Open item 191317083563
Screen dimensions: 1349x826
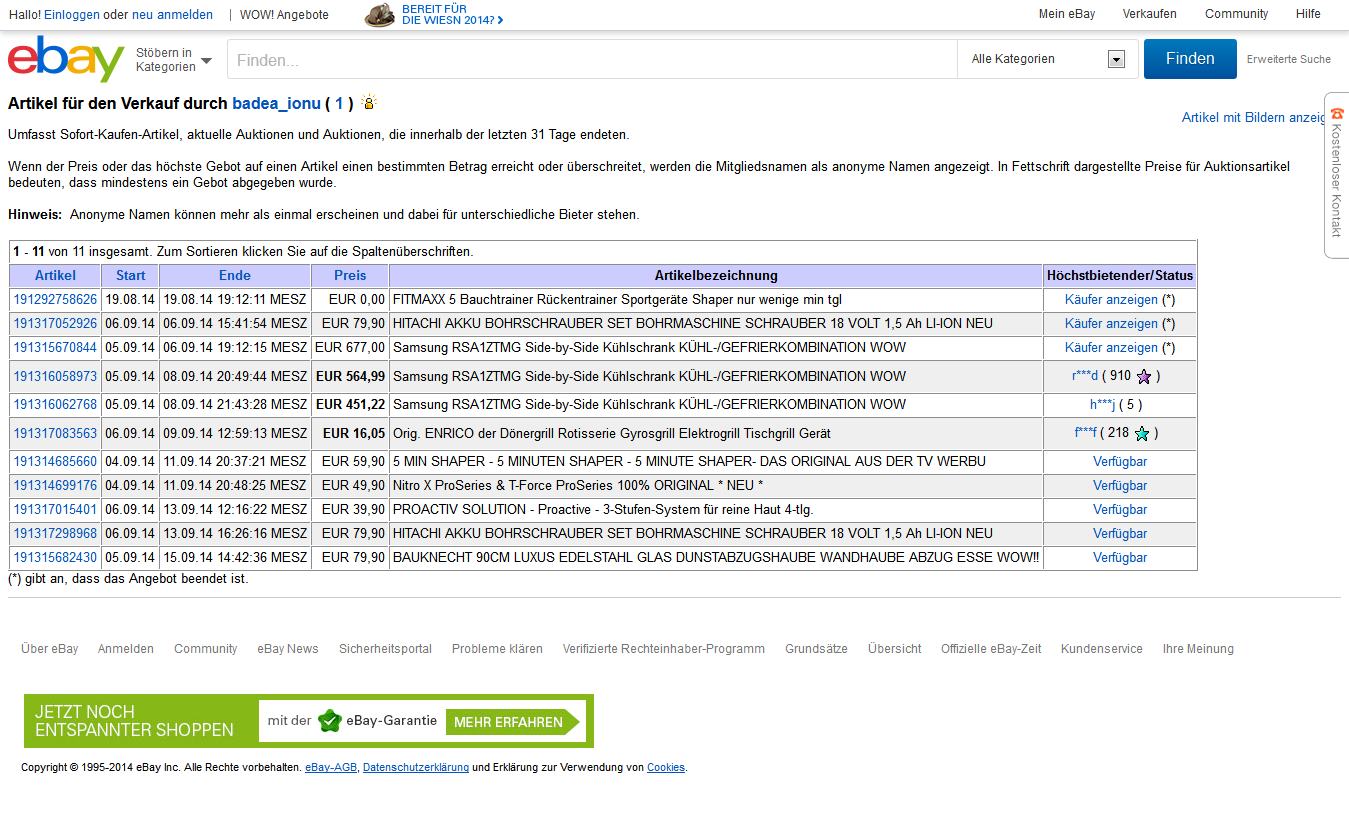click(x=55, y=434)
